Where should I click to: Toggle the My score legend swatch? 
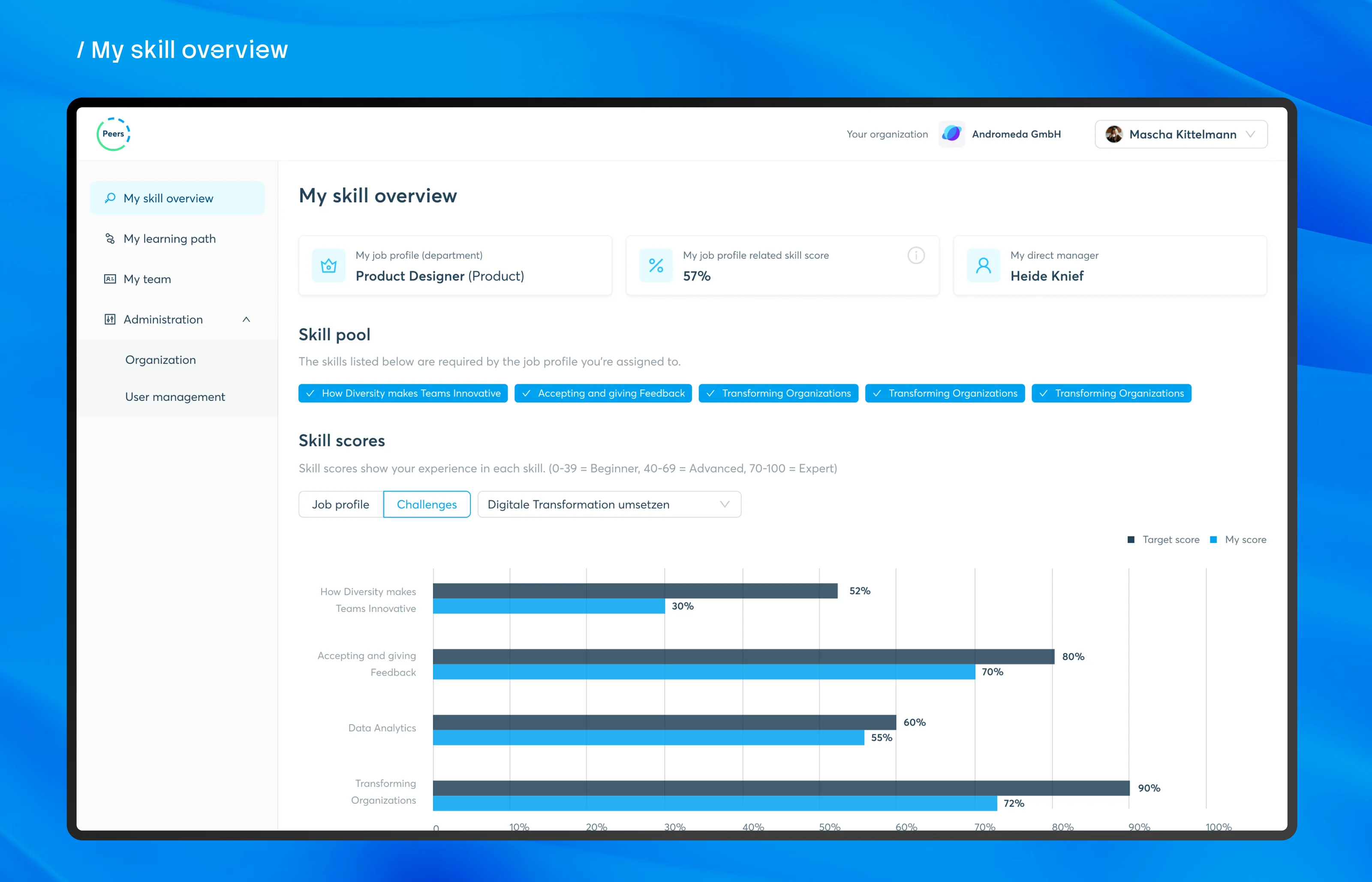(1213, 539)
